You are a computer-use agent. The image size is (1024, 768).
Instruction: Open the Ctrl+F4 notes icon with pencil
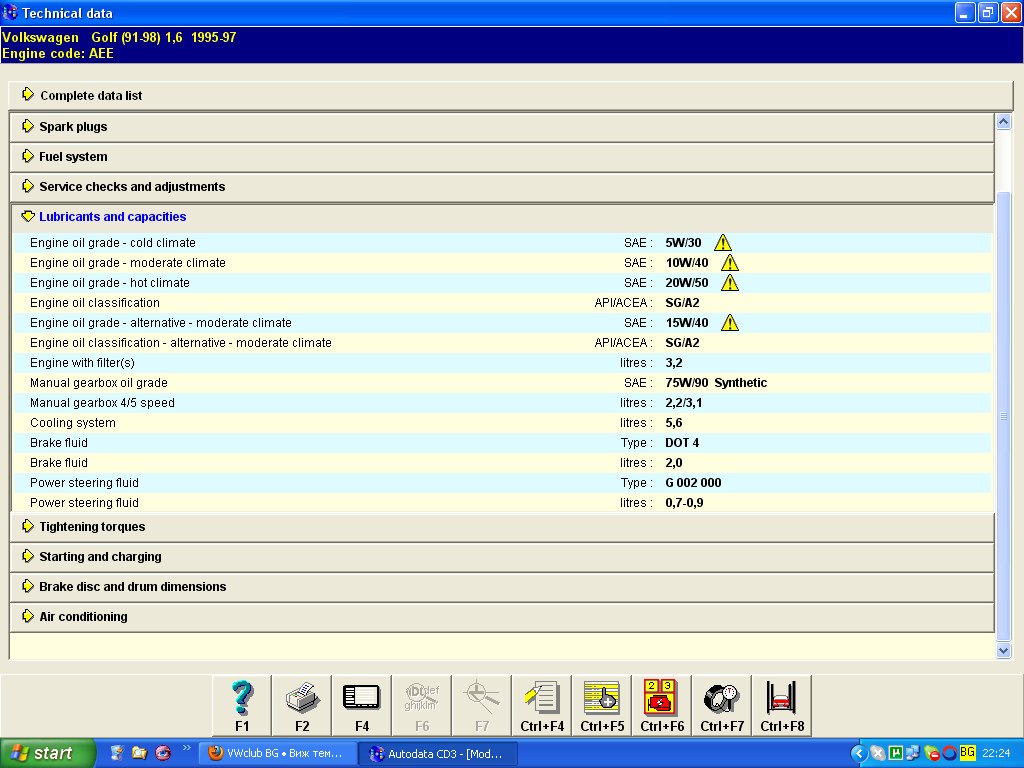pos(542,705)
